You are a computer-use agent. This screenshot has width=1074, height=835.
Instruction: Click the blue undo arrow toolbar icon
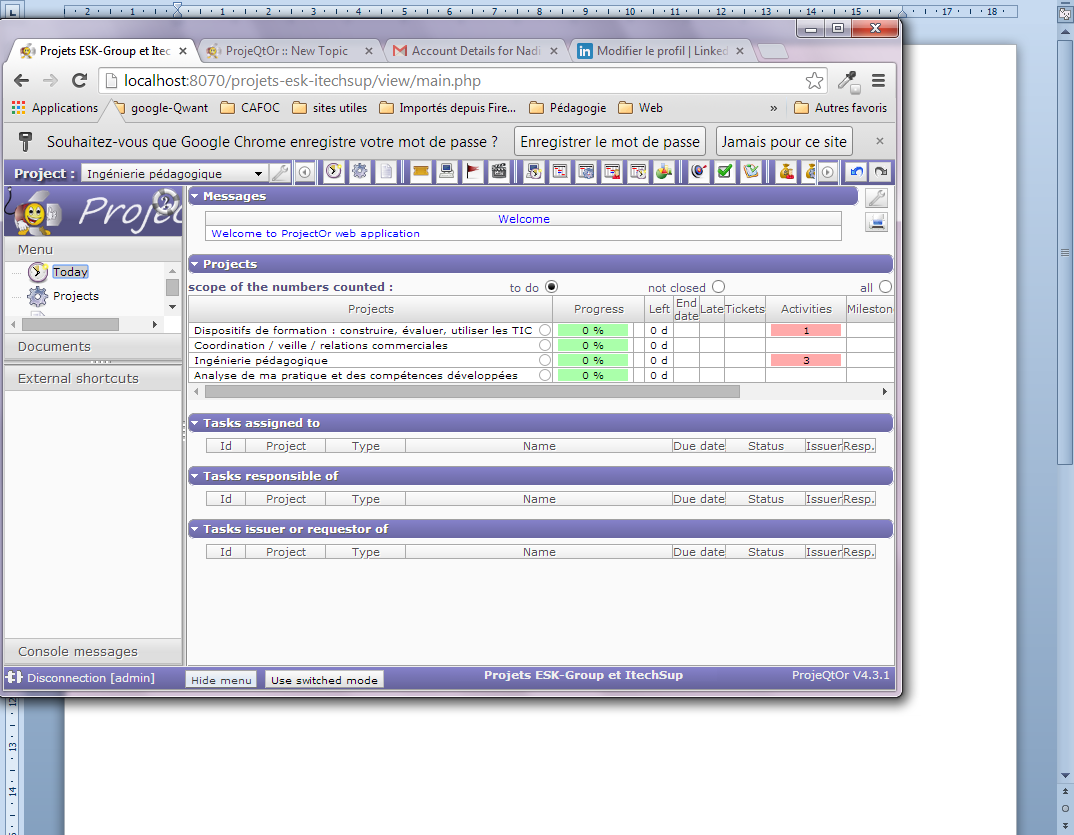(856, 172)
